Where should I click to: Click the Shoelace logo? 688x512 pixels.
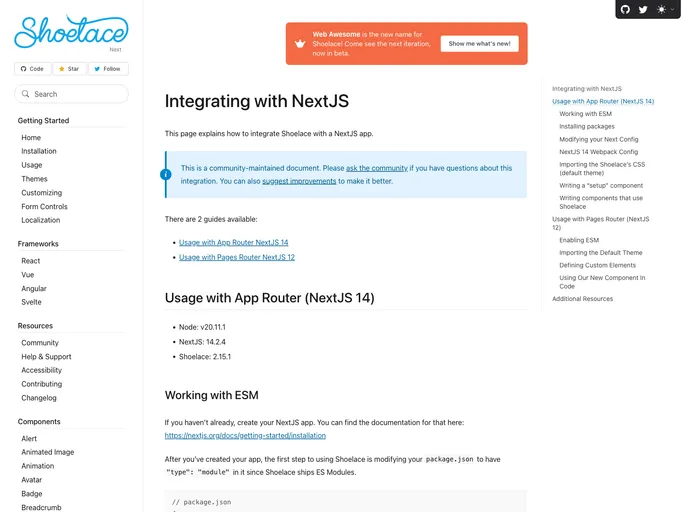[71, 32]
